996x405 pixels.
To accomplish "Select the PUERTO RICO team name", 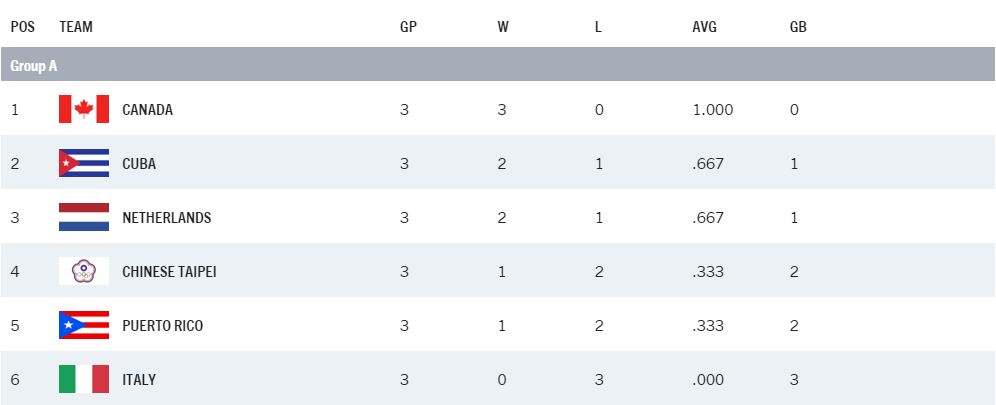I will pos(161,326).
